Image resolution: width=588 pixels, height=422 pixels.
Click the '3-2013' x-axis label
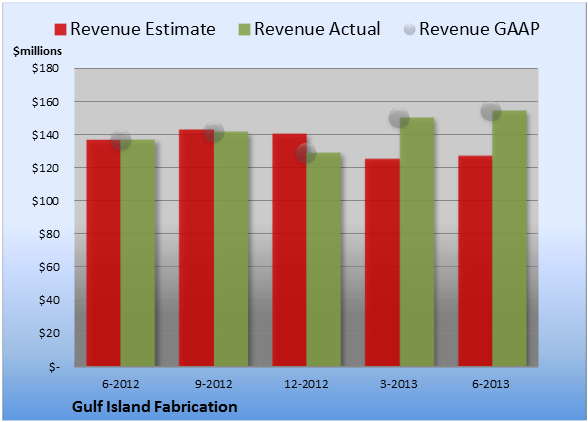pos(399,384)
